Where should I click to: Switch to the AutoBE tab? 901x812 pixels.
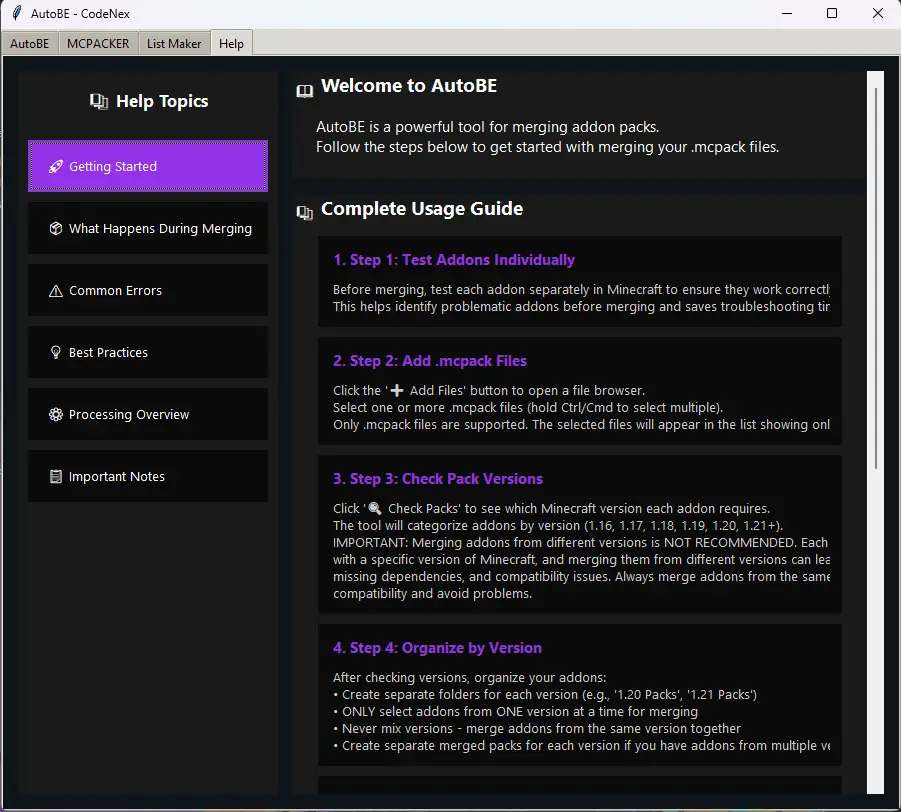click(x=30, y=44)
